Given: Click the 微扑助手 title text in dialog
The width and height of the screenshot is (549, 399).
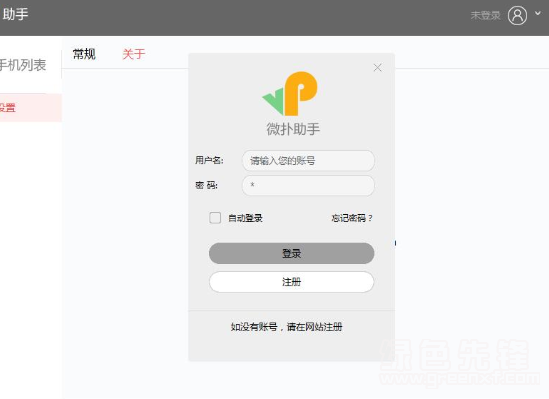Looking at the screenshot, I should click(x=293, y=129).
